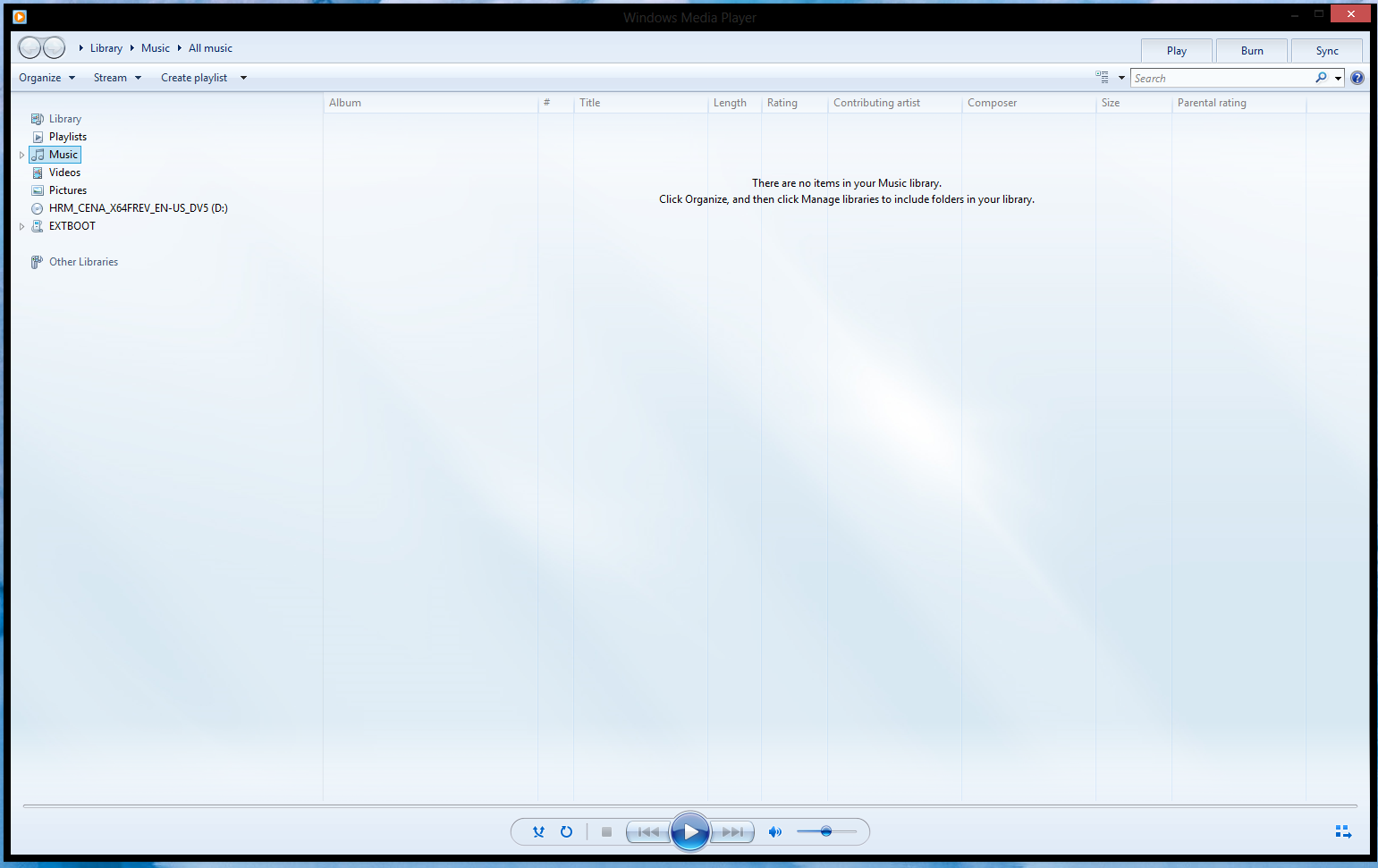
Task: Click All music in the breadcrumb
Action: (210, 48)
